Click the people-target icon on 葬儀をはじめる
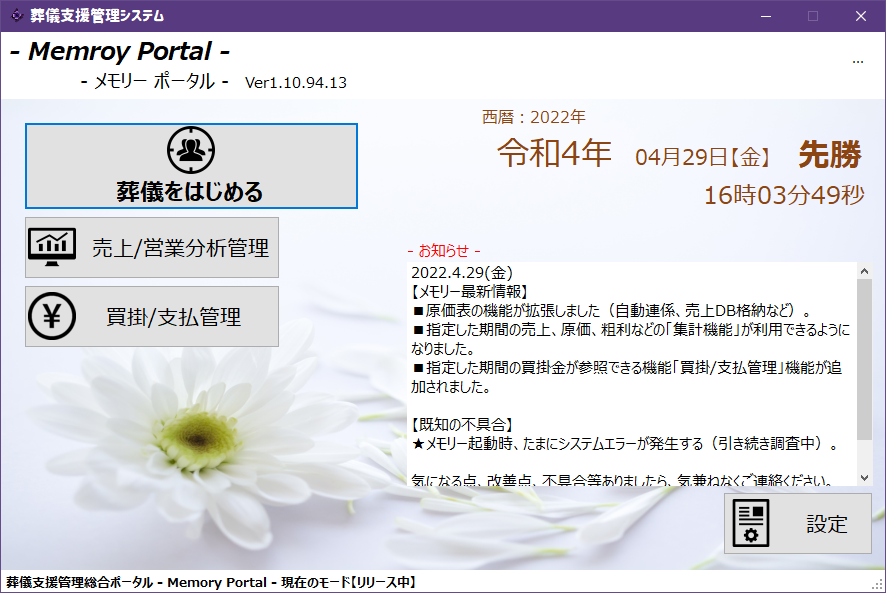 191,150
